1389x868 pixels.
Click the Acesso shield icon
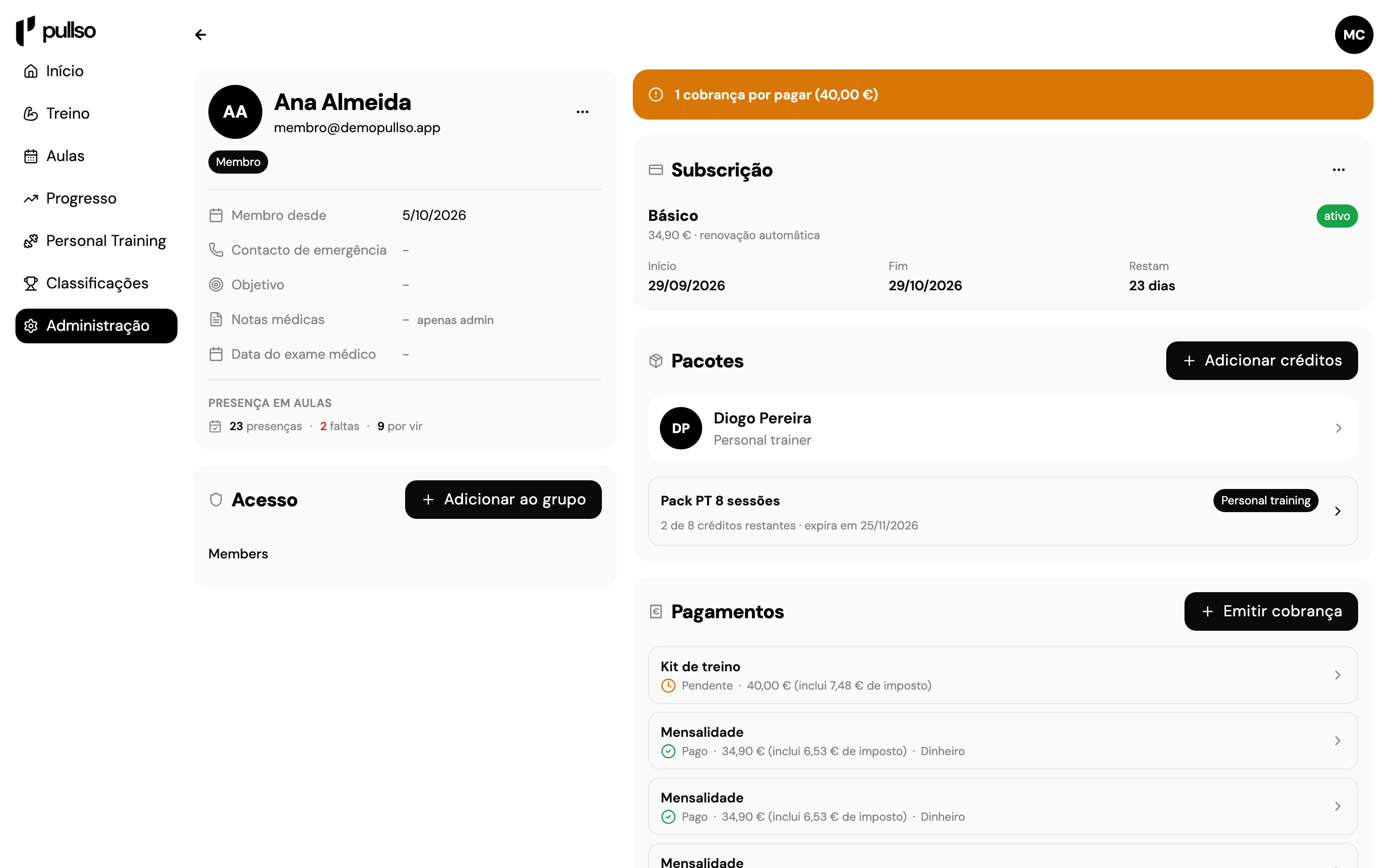[216, 500]
